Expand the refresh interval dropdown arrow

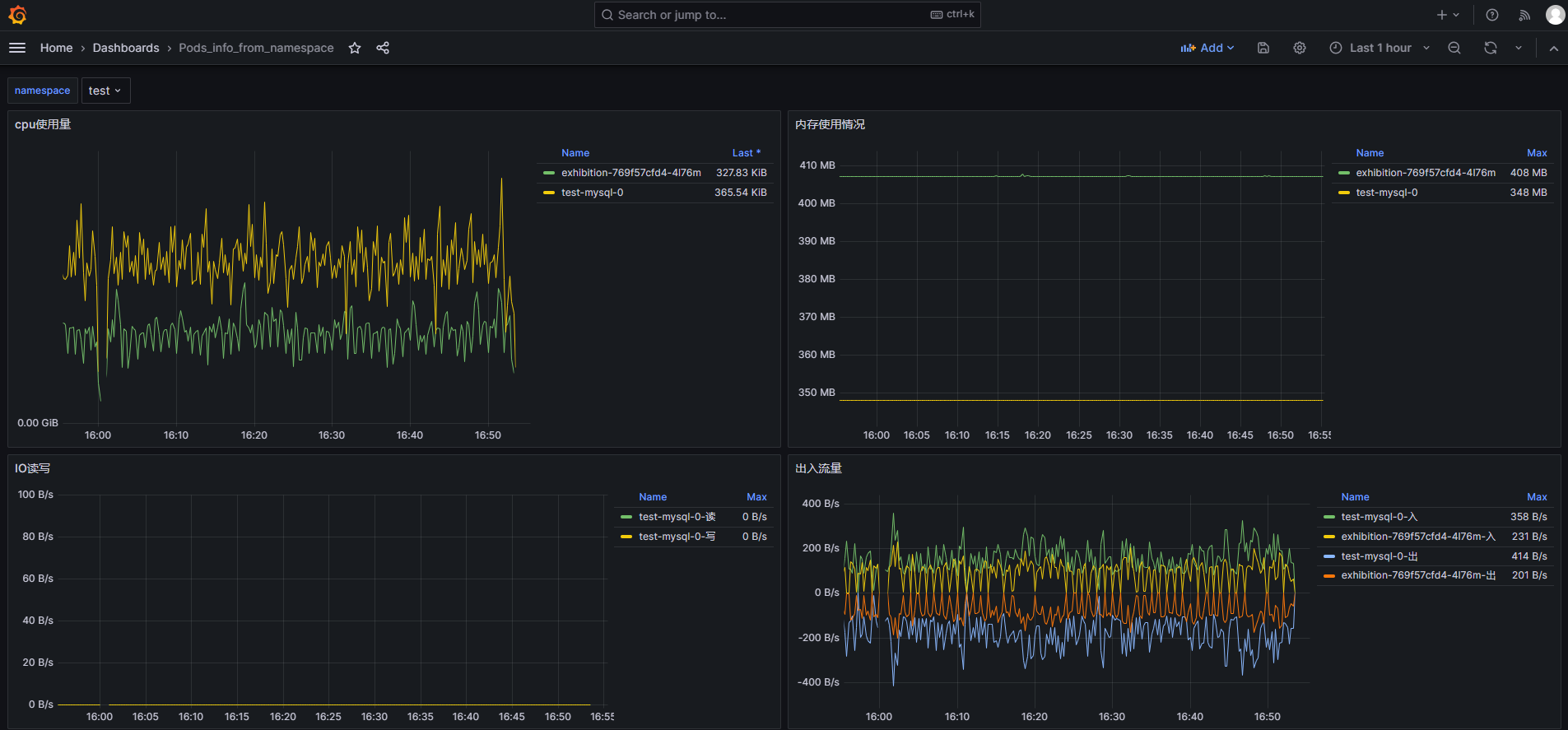tap(1519, 48)
